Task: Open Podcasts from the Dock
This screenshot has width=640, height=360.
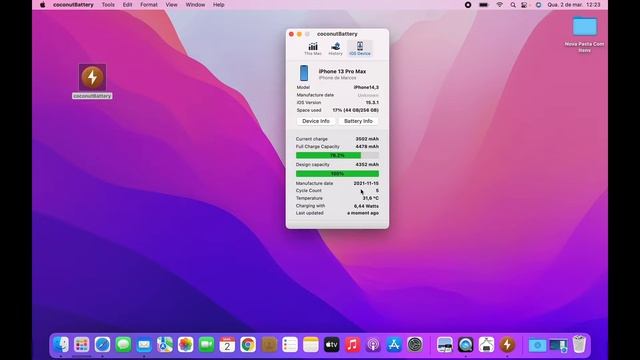Action: tap(373, 345)
